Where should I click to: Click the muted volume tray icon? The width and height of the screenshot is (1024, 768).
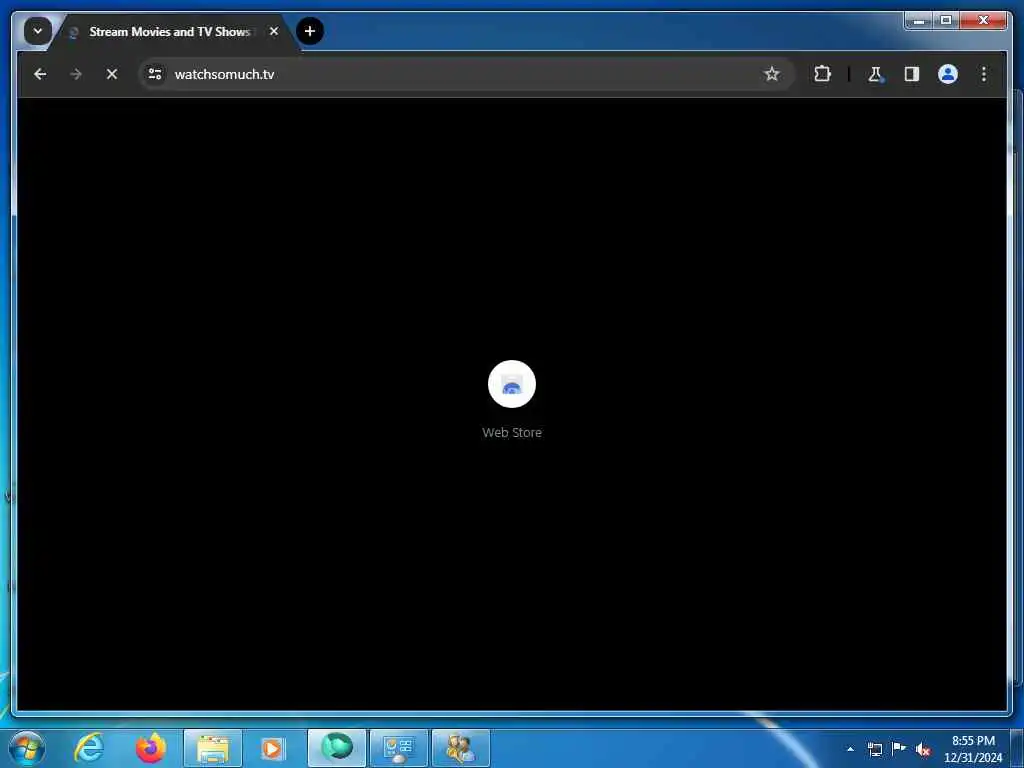tap(923, 750)
